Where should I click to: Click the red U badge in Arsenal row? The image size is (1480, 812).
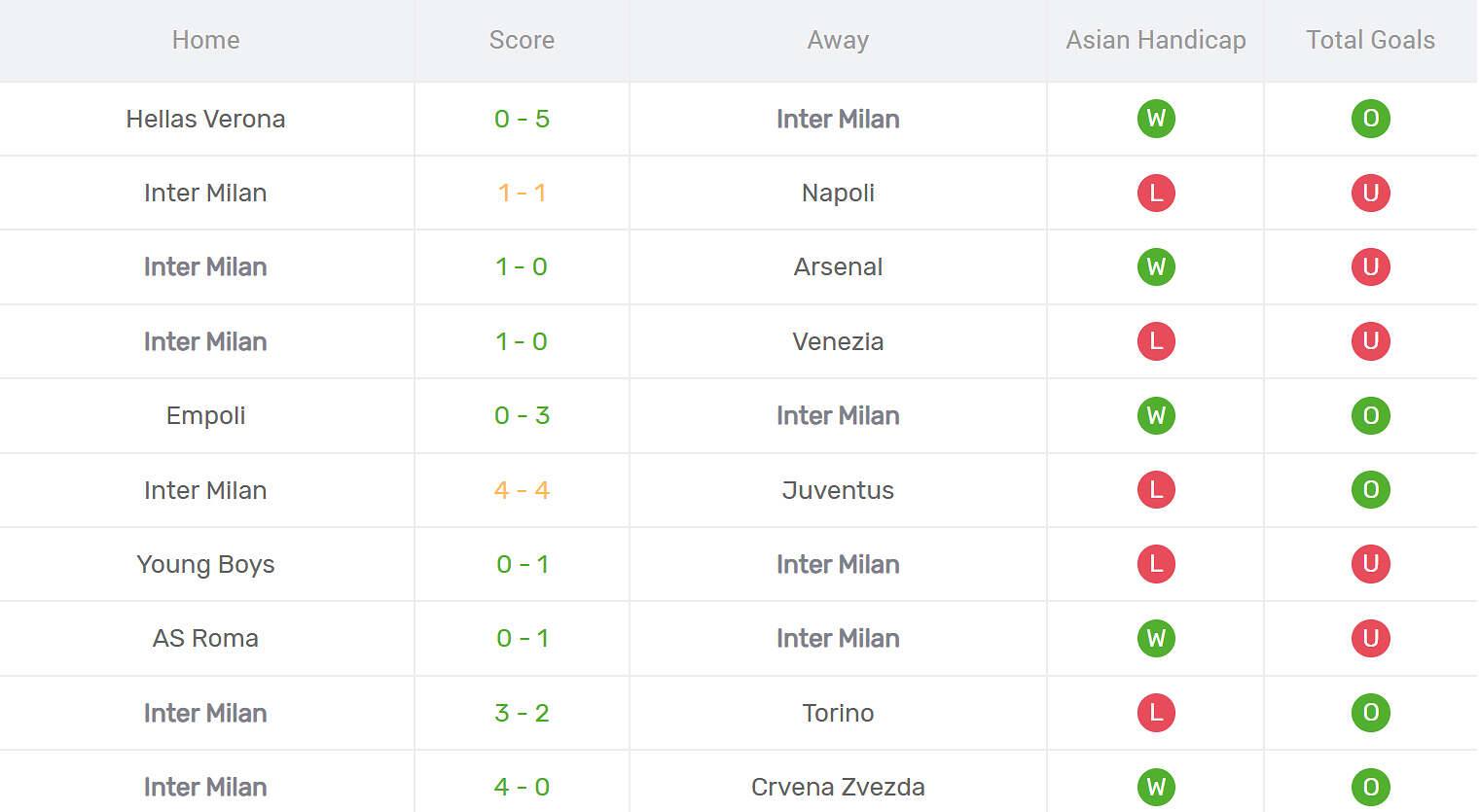(x=1370, y=266)
